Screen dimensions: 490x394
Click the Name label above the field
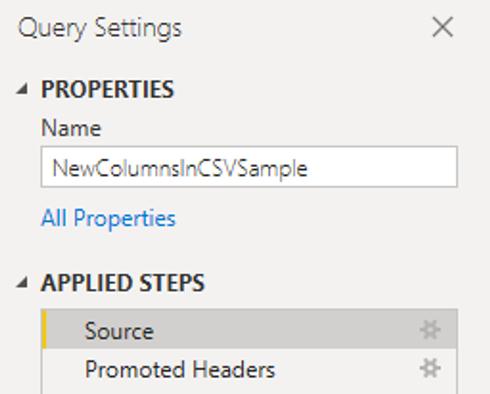click(x=71, y=128)
